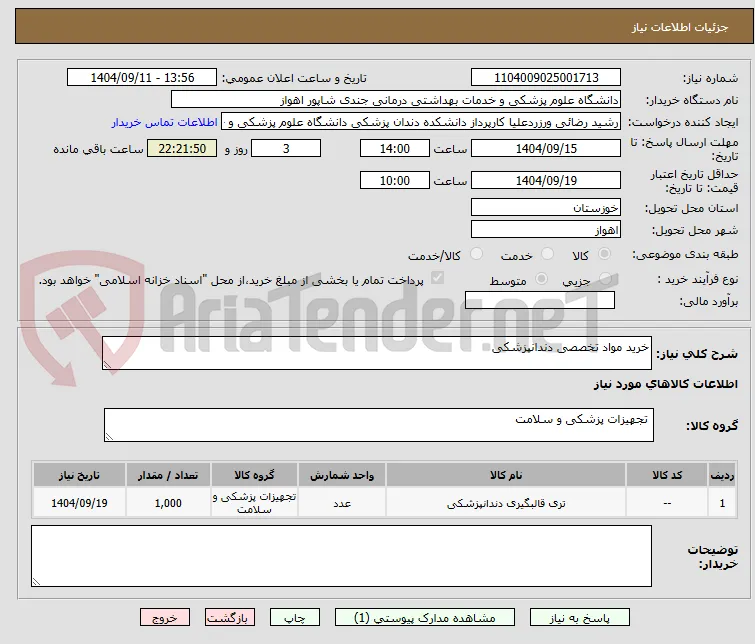Click the شماره نیاز field 1104009025001713
This screenshot has height=644, width=755.
coord(546,78)
